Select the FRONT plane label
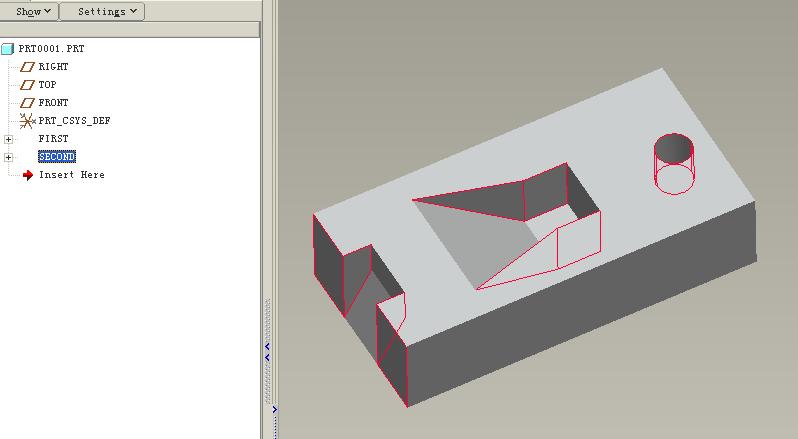 53,103
